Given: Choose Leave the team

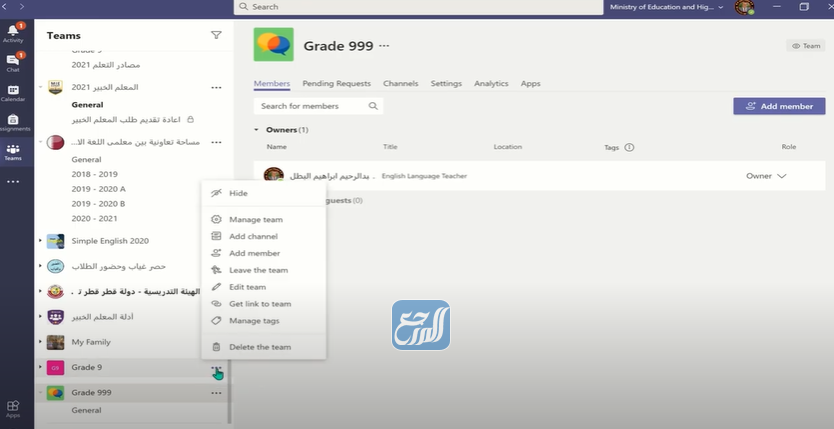Looking at the screenshot, I should coord(263,270).
